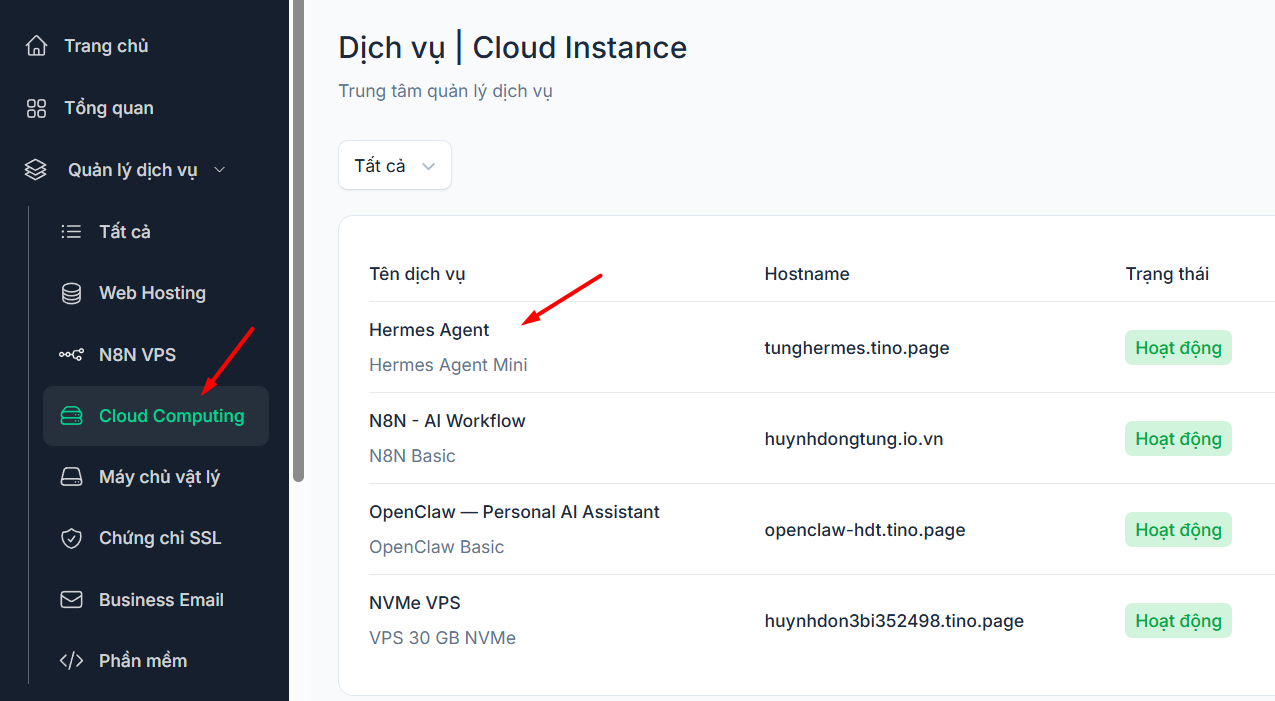Click the grid icon beside Tổng quan
The image size is (1275, 701).
click(36, 108)
